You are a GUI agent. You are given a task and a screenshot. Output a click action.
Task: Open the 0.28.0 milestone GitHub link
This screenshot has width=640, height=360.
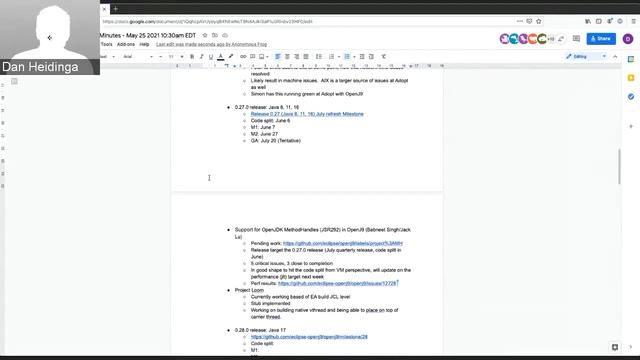point(309,337)
